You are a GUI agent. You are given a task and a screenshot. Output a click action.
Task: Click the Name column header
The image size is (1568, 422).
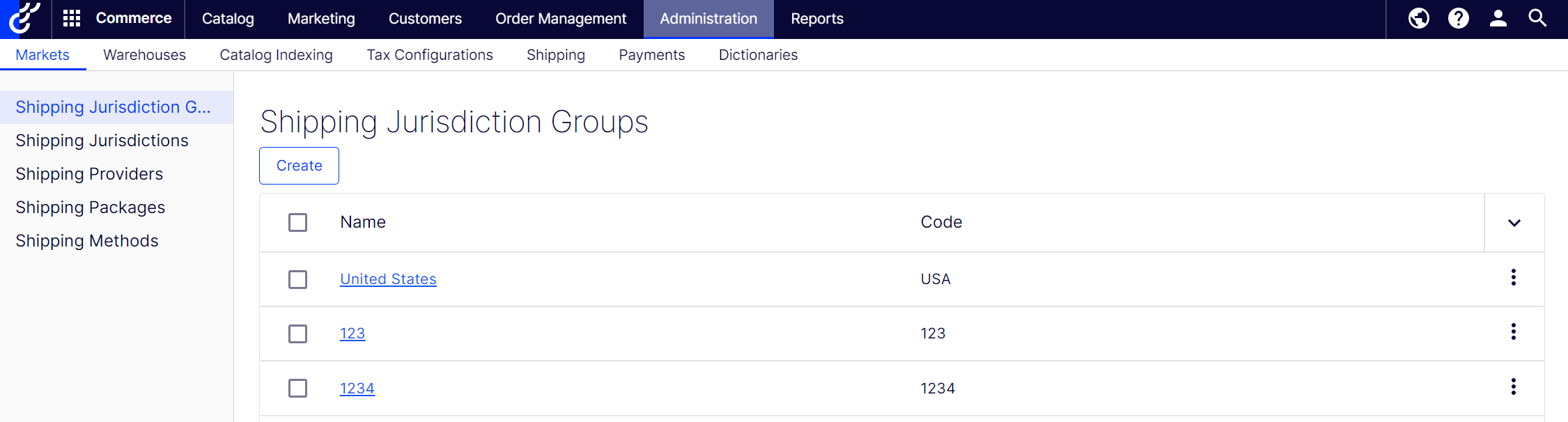[x=363, y=222]
